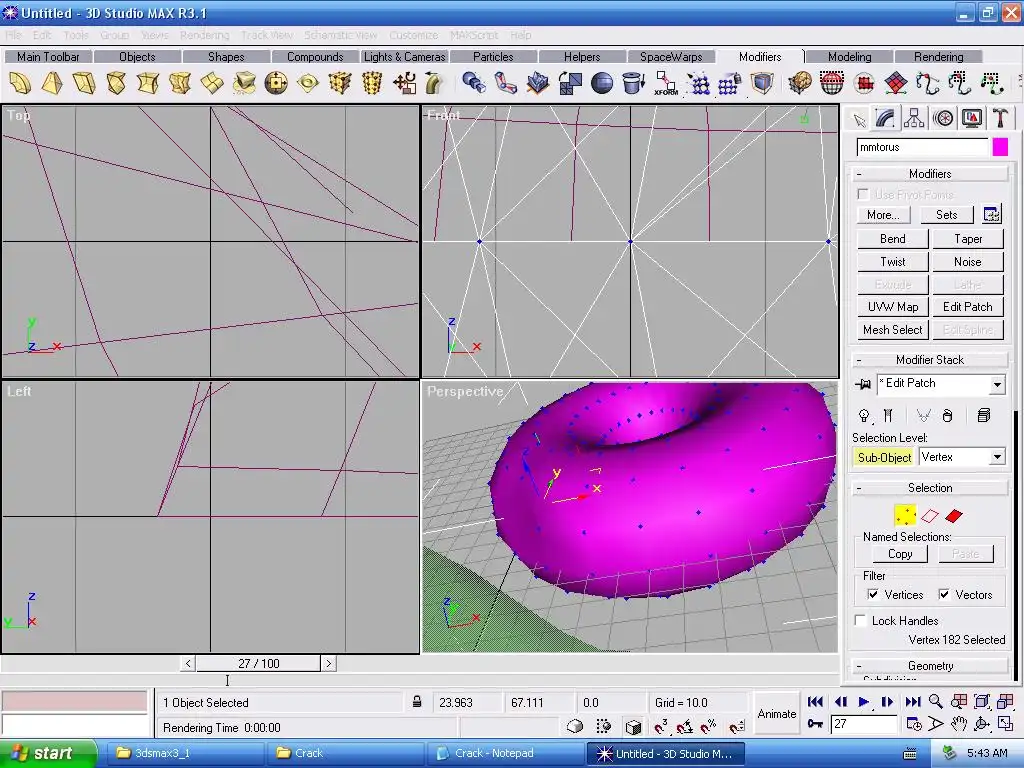Switch to the Objects toolbar tab
The width and height of the screenshot is (1024, 768).
(x=137, y=57)
